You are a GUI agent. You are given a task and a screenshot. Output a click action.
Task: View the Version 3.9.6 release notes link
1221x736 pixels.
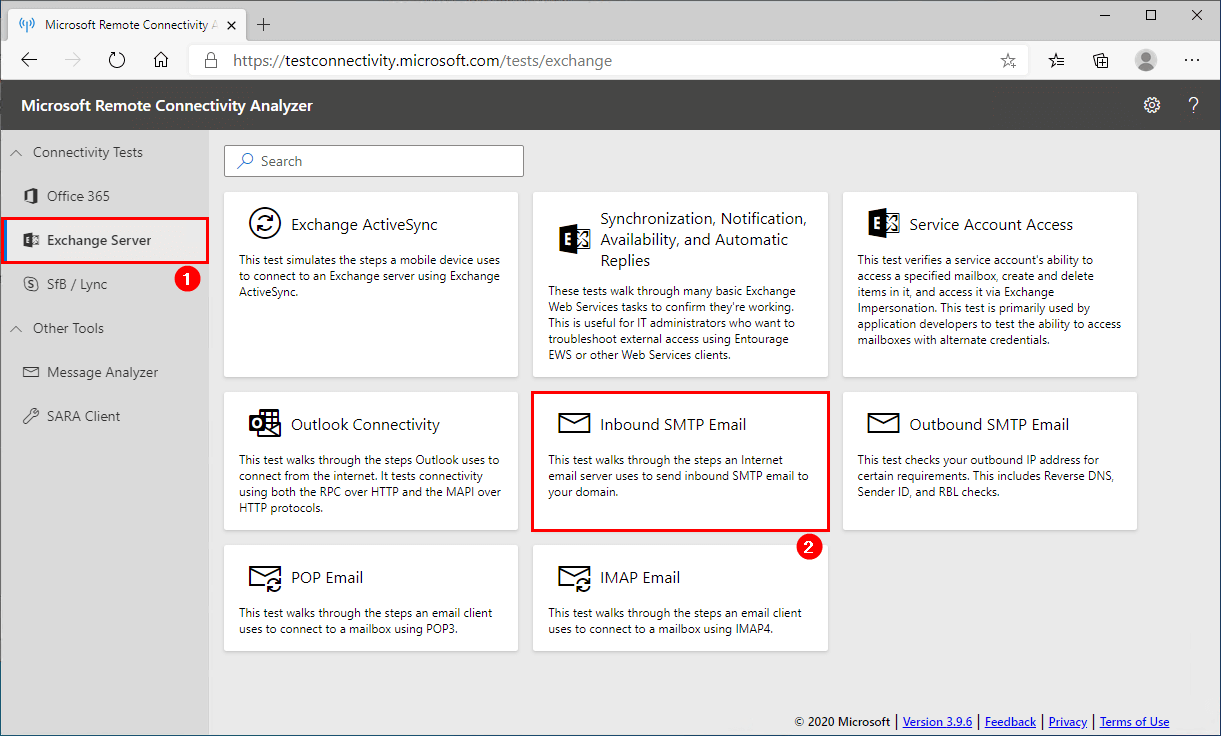coord(937,721)
